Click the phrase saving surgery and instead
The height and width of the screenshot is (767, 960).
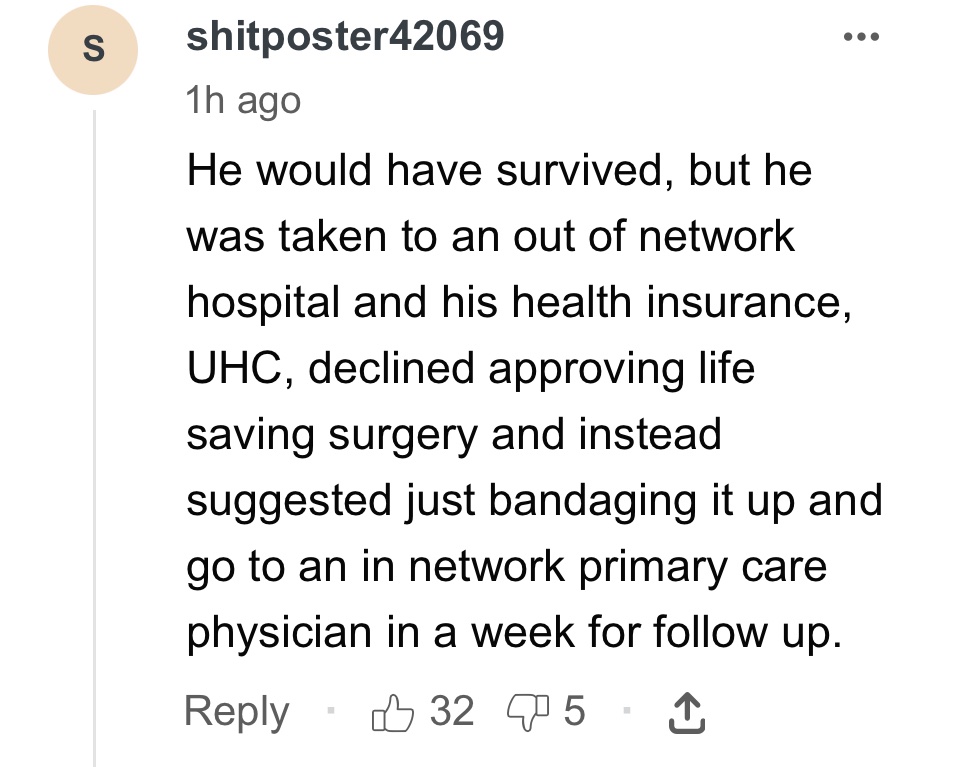pos(454,435)
